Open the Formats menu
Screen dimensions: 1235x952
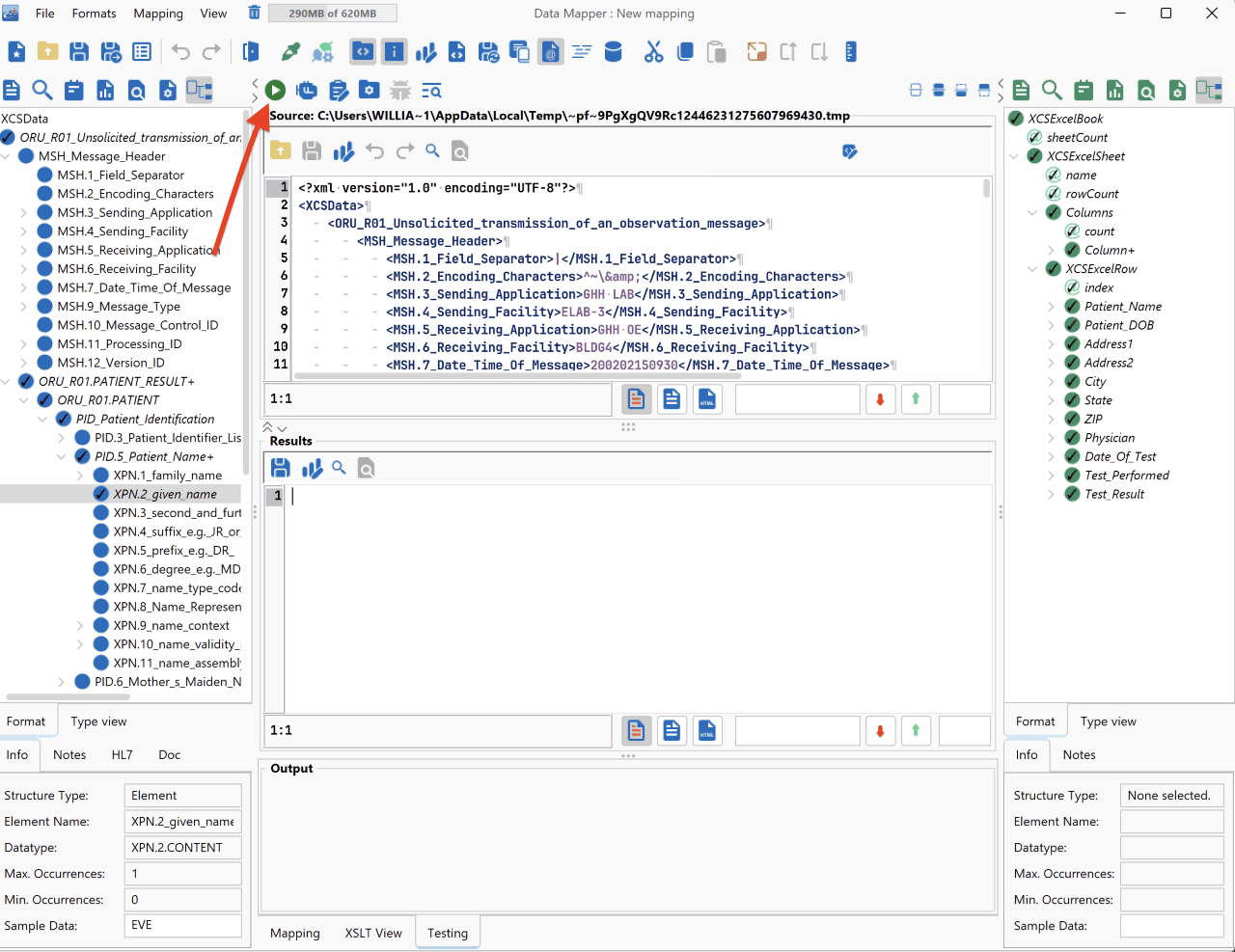tap(94, 14)
